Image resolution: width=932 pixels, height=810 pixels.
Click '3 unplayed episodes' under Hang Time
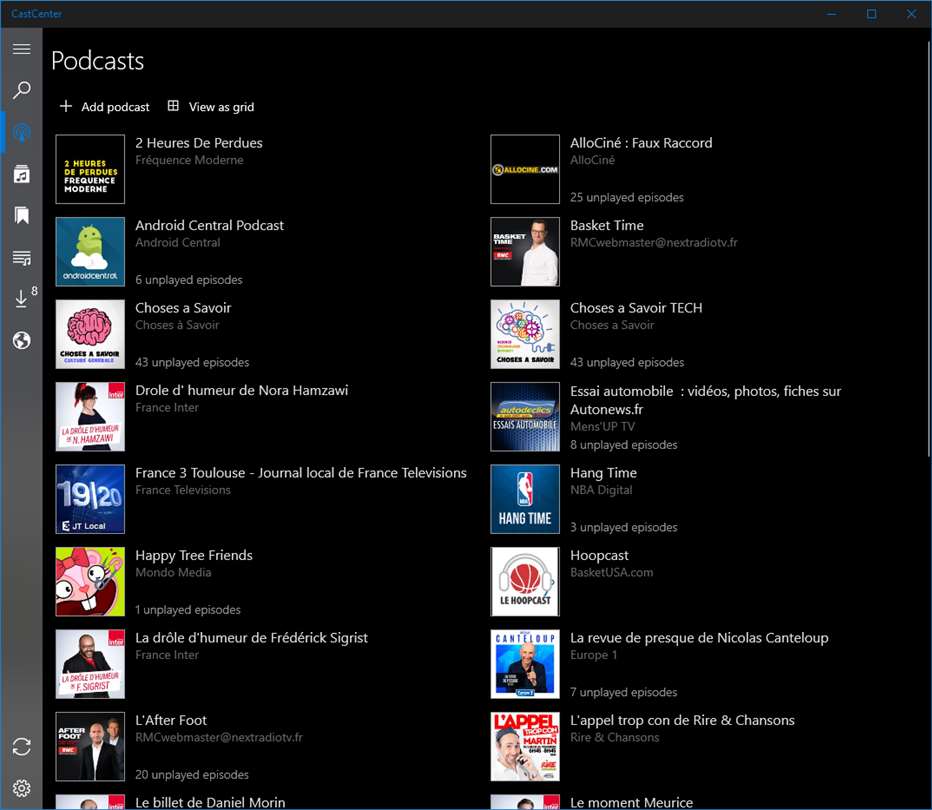coord(623,527)
